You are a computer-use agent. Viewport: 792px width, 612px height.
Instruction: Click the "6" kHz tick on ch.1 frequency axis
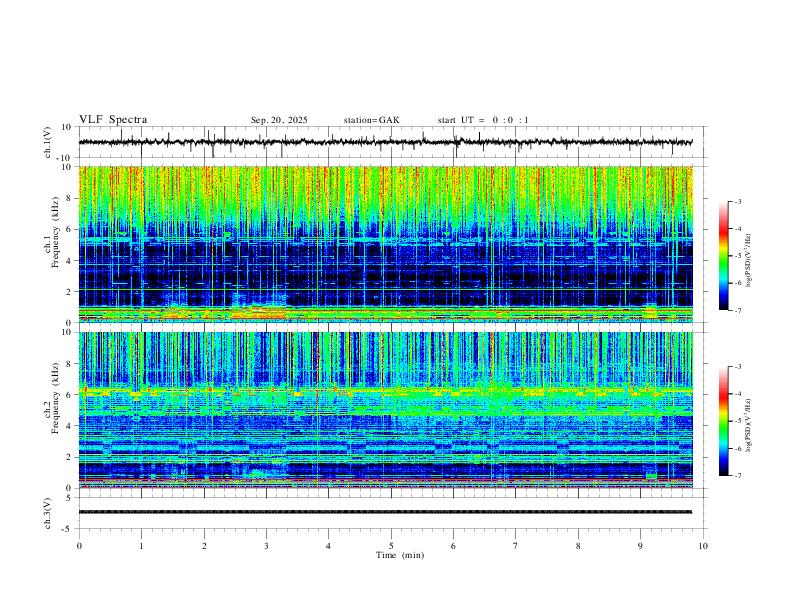(x=70, y=229)
